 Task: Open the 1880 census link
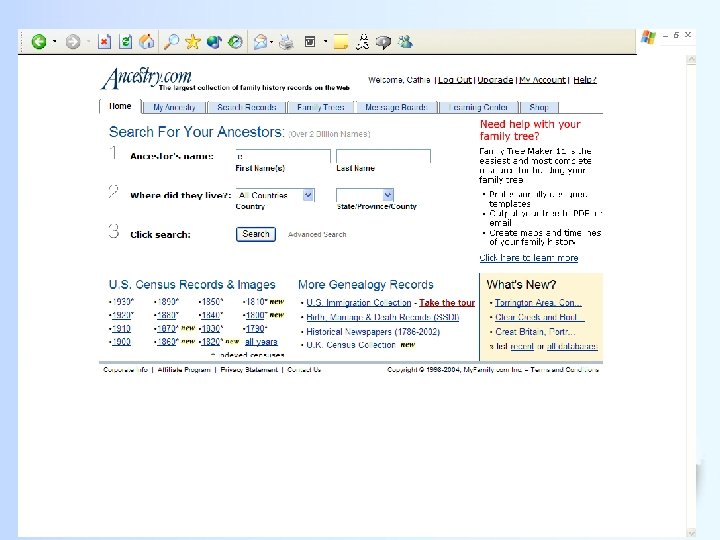point(167,315)
